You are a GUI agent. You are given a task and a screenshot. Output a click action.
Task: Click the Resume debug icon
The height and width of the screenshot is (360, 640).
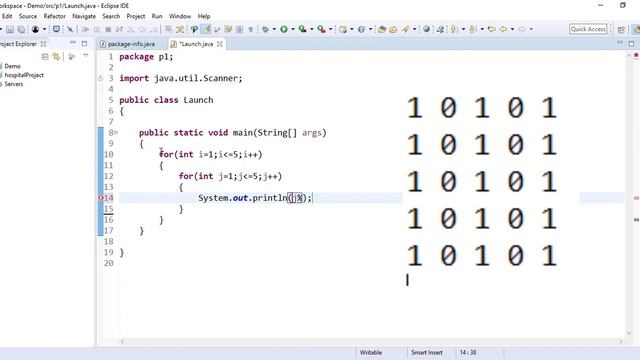tap(85, 29)
